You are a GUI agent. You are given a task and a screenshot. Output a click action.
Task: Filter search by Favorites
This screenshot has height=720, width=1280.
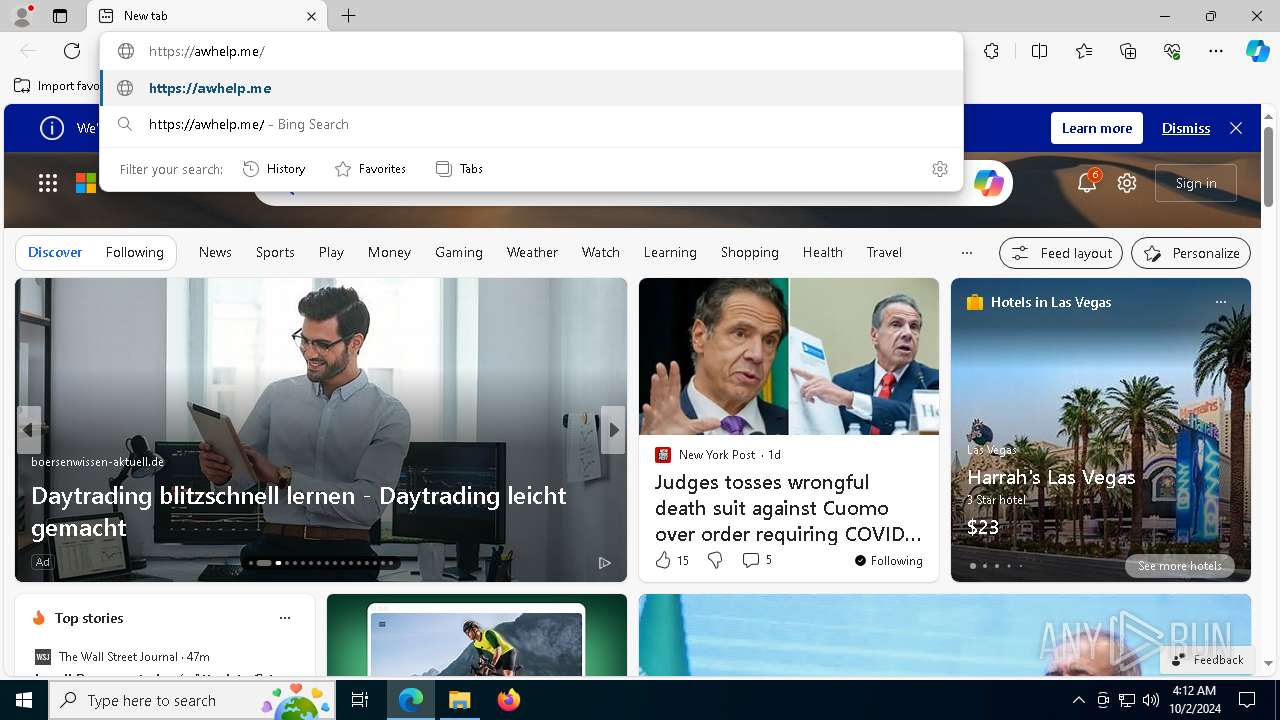pyautogui.click(x=370, y=169)
